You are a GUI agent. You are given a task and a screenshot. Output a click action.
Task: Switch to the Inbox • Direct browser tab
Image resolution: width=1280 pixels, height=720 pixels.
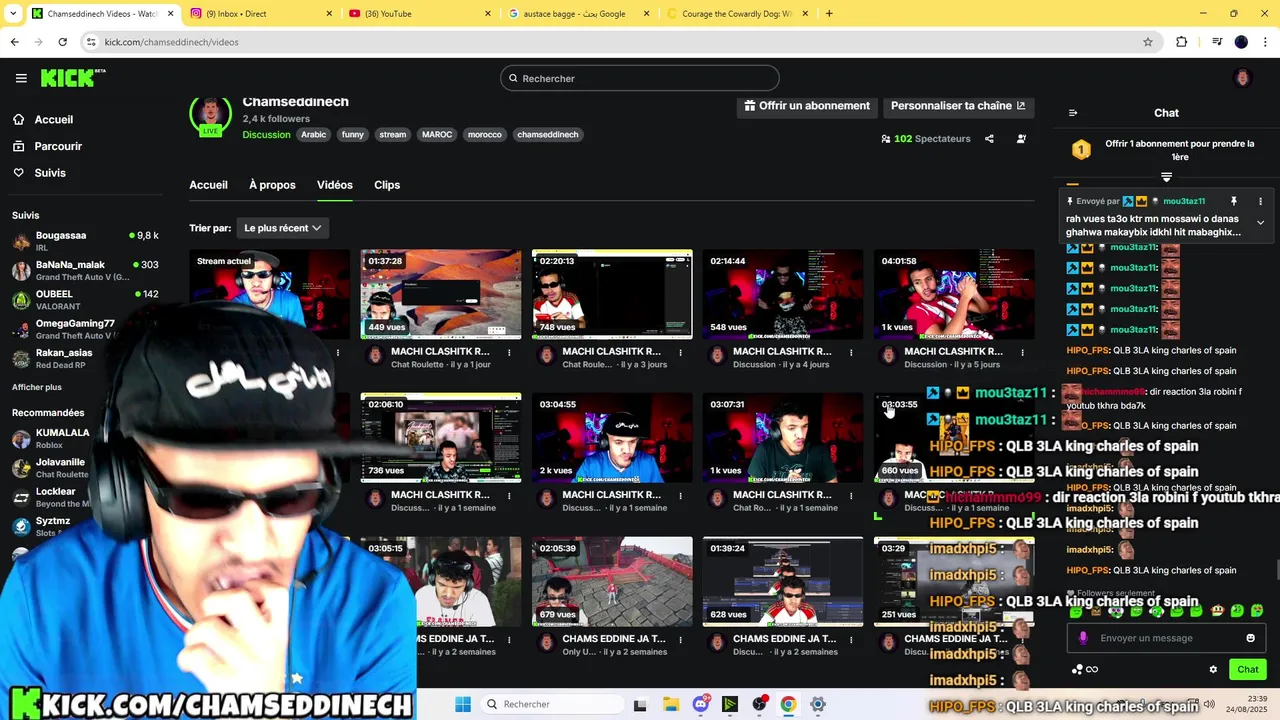click(x=260, y=14)
